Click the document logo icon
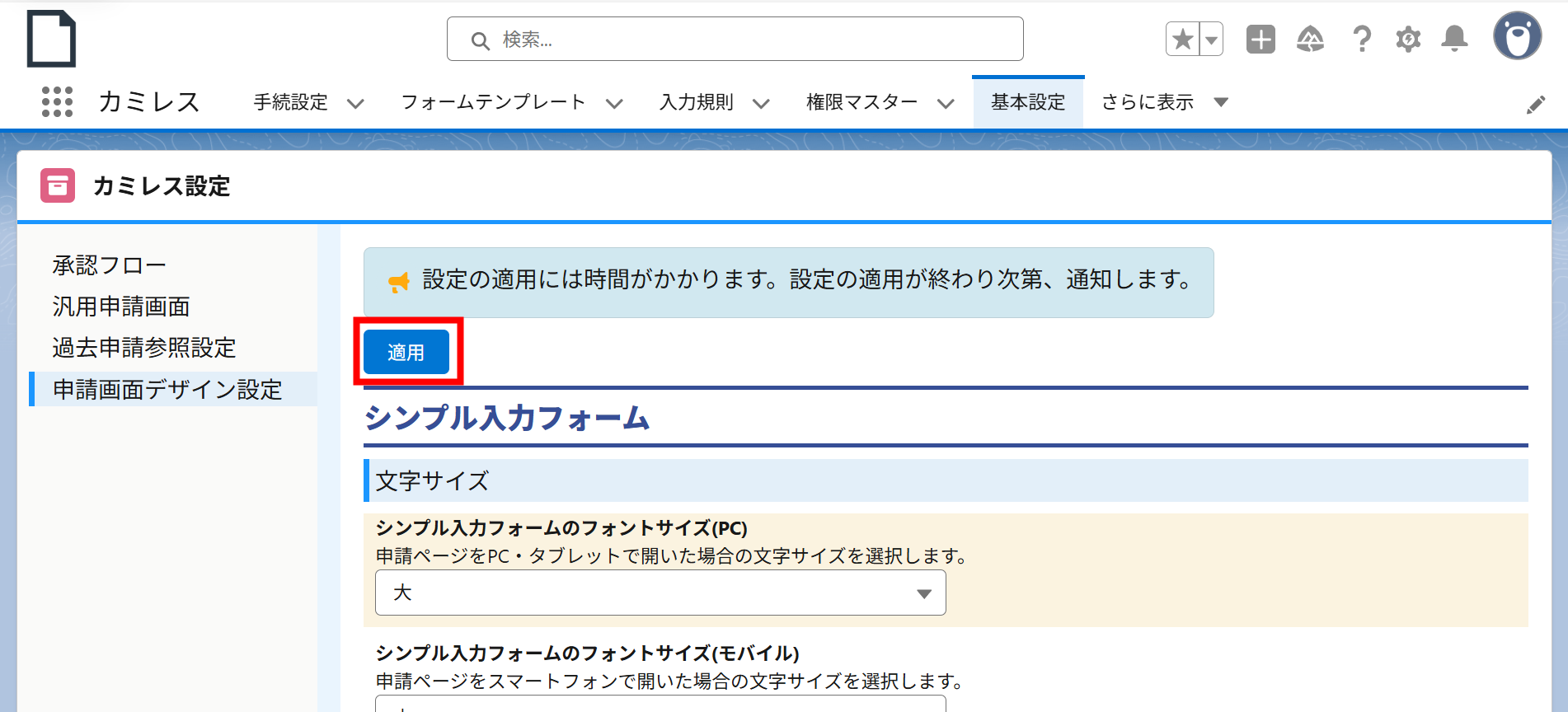Image resolution: width=1568 pixels, height=712 pixels. pyautogui.click(x=51, y=39)
